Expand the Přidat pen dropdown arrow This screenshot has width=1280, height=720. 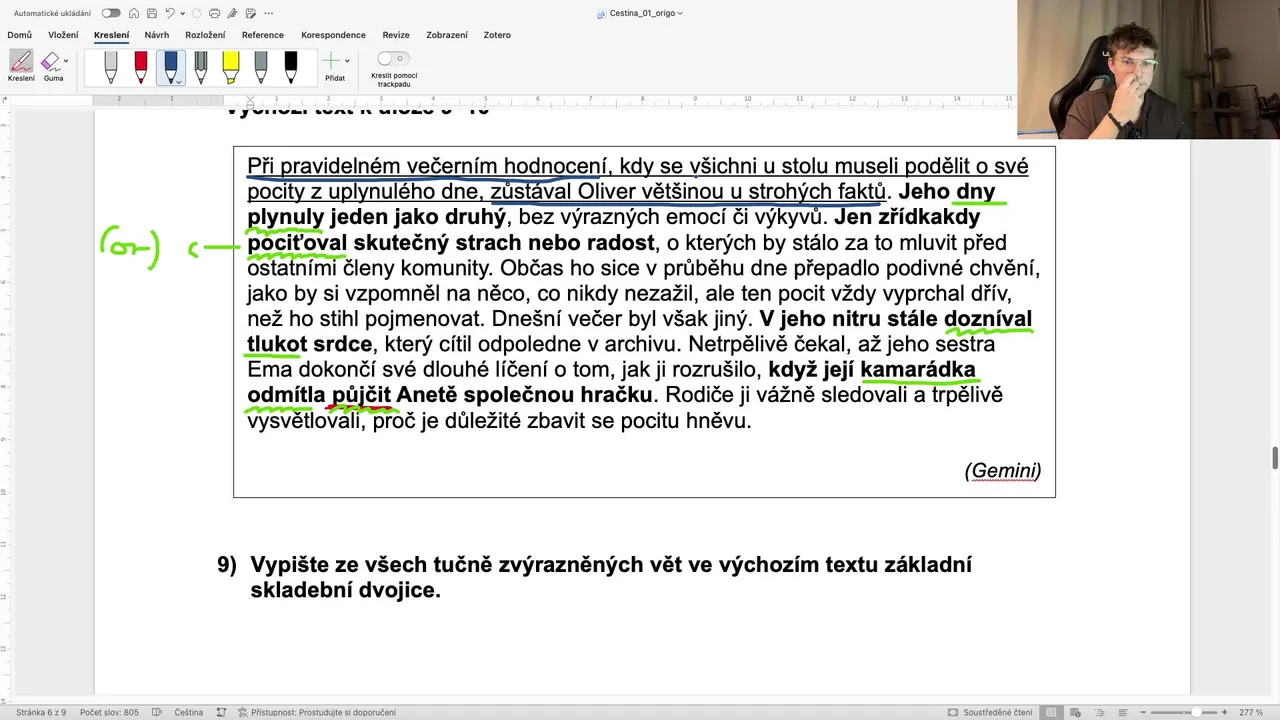[347, 61]
